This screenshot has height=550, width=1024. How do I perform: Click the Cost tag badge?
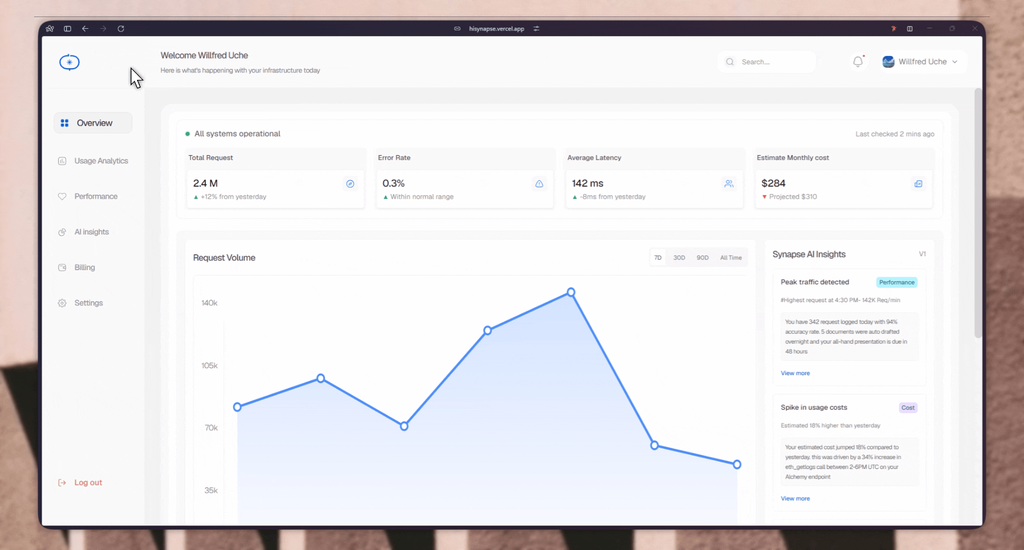[908, 408]
